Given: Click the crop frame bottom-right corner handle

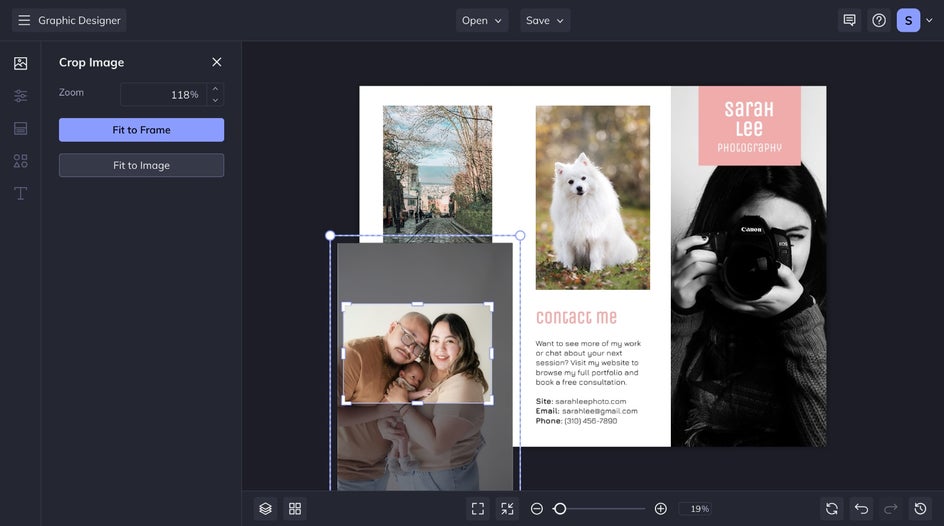Looking at the screenshot, I should click(x=489, y=401).
